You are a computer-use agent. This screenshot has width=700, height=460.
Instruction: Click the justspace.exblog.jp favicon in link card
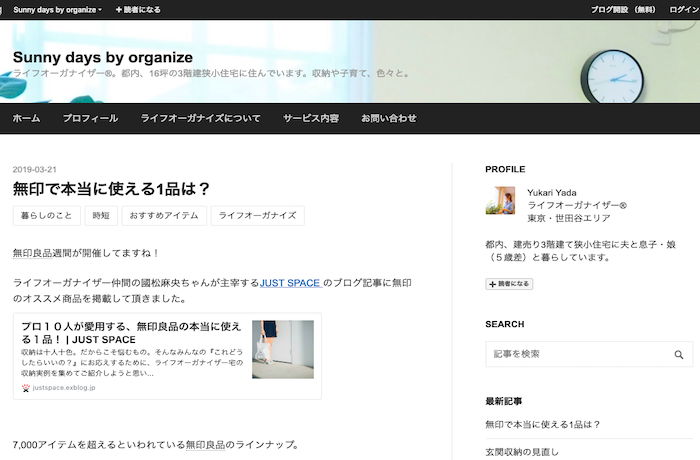[x=25, y=387]
